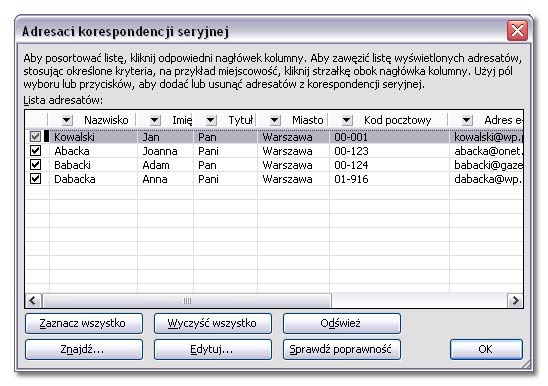Open the Adres e-mail column filter arrow

click(467, 121)
